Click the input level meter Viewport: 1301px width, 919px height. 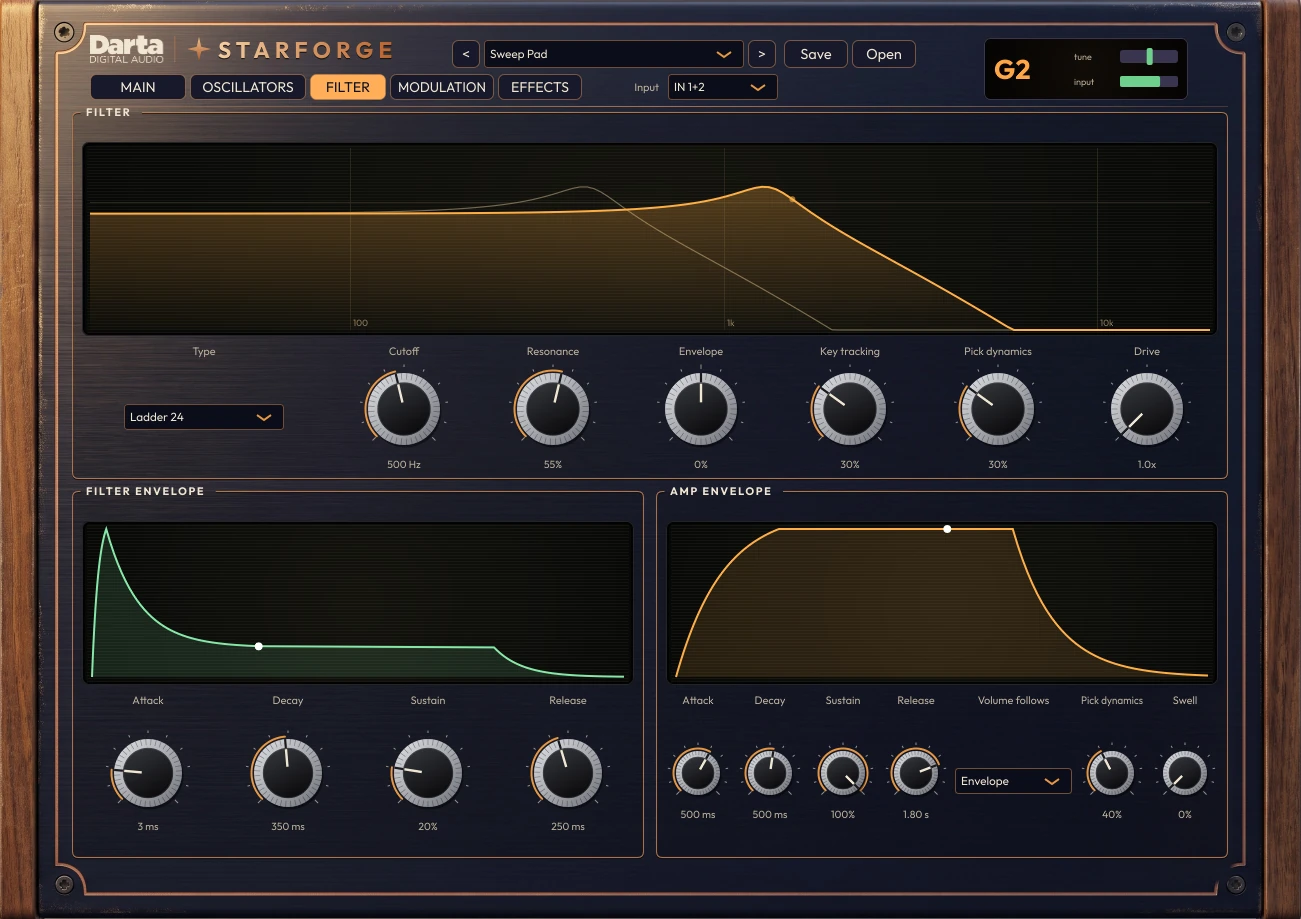point(1149,82)
